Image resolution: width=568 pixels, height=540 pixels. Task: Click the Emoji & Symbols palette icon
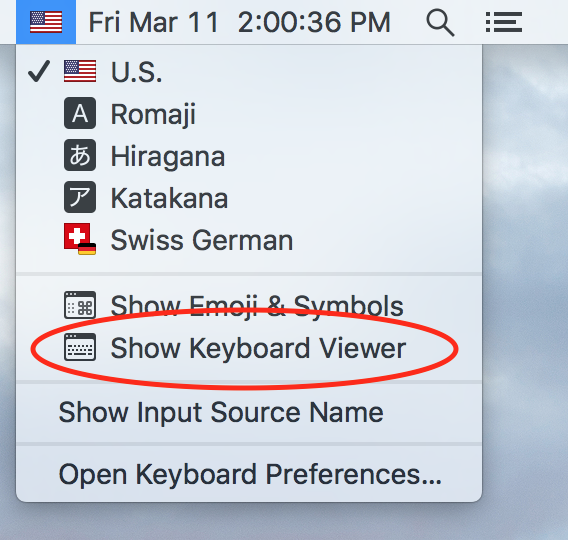click(x=80, y=305)
